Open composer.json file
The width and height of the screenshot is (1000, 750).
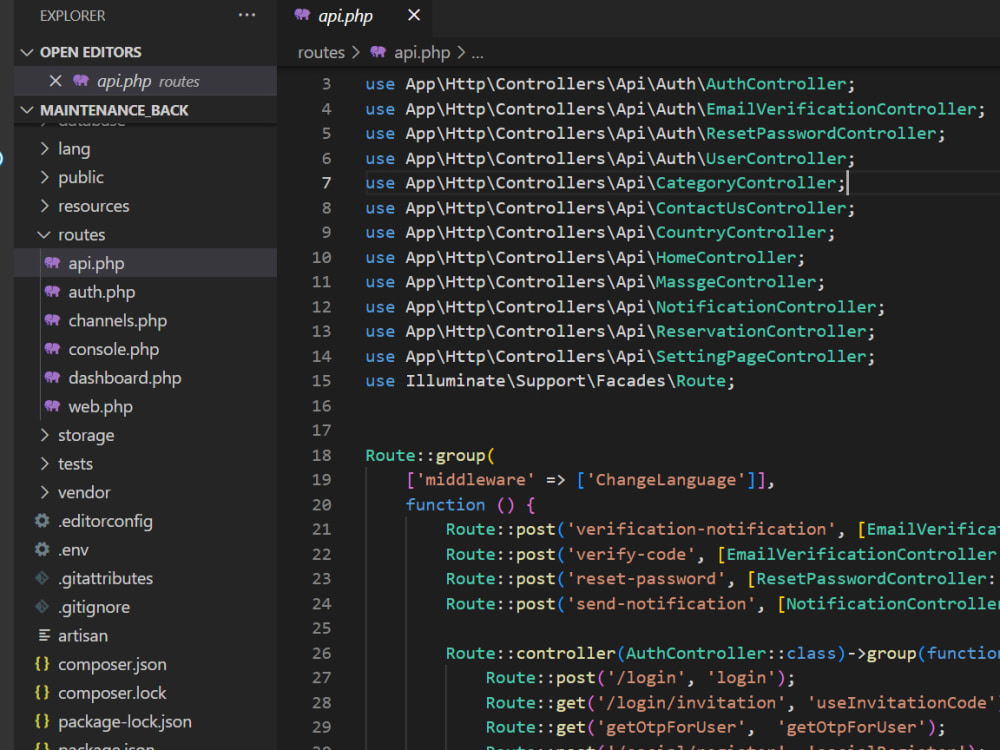pyautogui.click(x=112, y=665)
